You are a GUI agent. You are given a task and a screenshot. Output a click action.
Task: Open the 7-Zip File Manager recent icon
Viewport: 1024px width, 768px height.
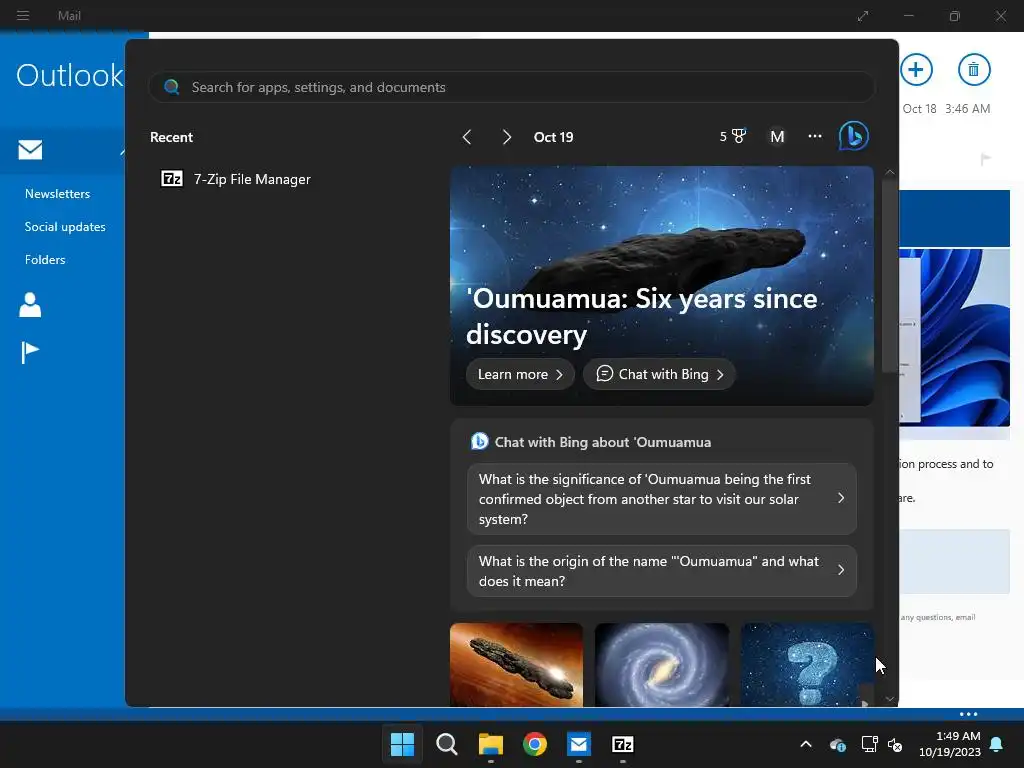(172, 178)
